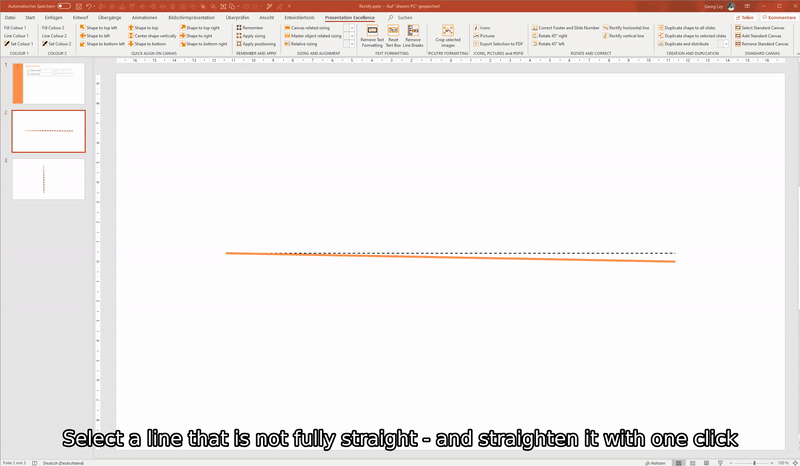The width and height of the screenshot is (800, 466).
Task: Switch to Bildschirmpräsentation tab
Action: pos(191,17)
